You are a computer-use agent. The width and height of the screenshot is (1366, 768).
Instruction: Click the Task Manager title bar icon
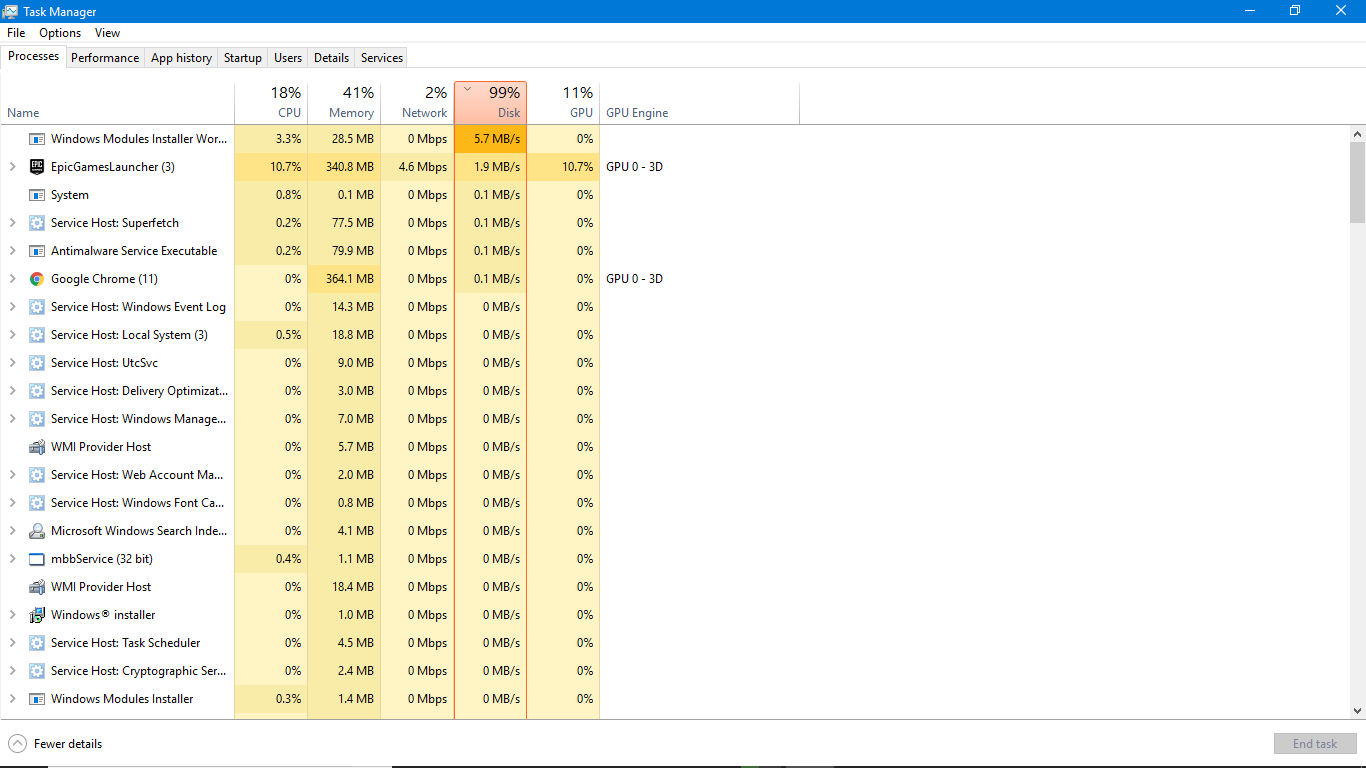[11, 11]
